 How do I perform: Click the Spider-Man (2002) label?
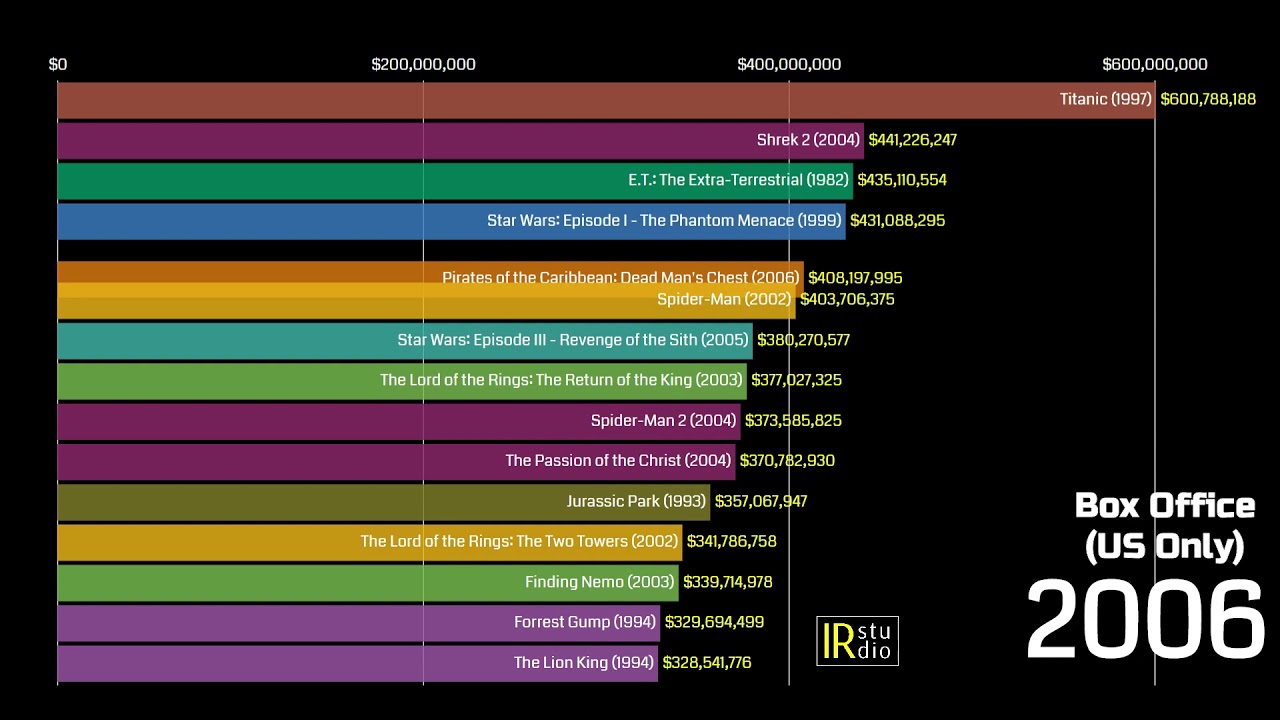[726, 299]
